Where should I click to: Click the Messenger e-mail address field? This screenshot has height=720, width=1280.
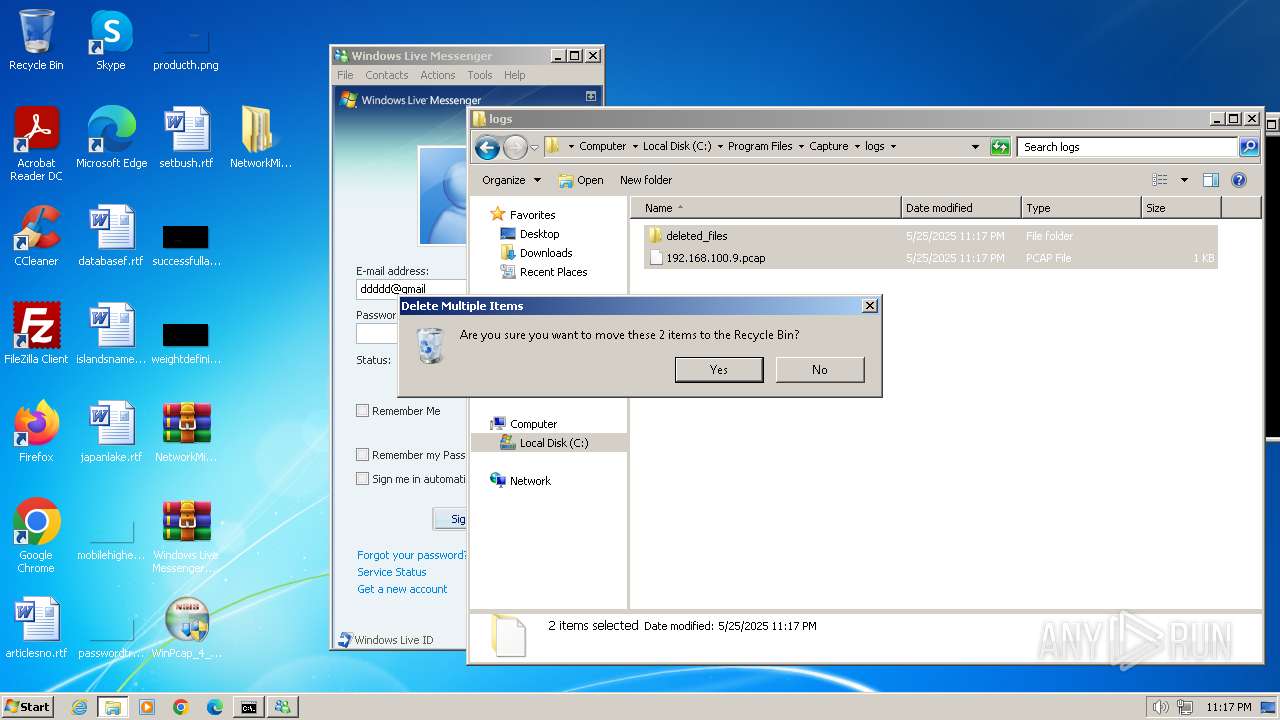click(411, 289)
